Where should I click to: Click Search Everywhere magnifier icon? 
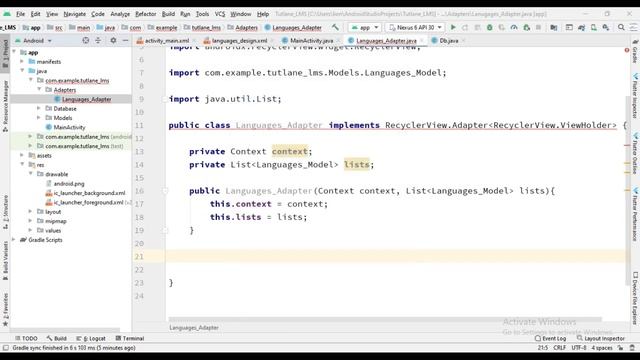621,27
